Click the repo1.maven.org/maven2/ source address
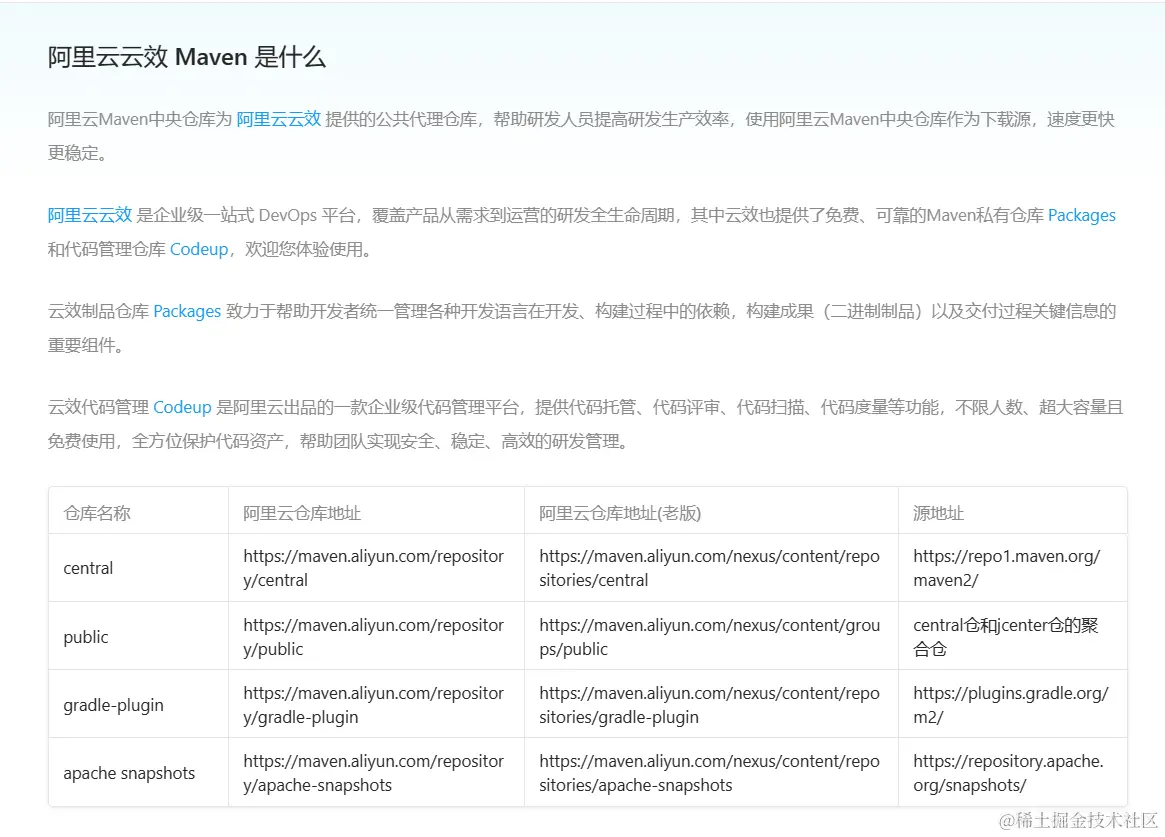 [x=1007, y=568]
